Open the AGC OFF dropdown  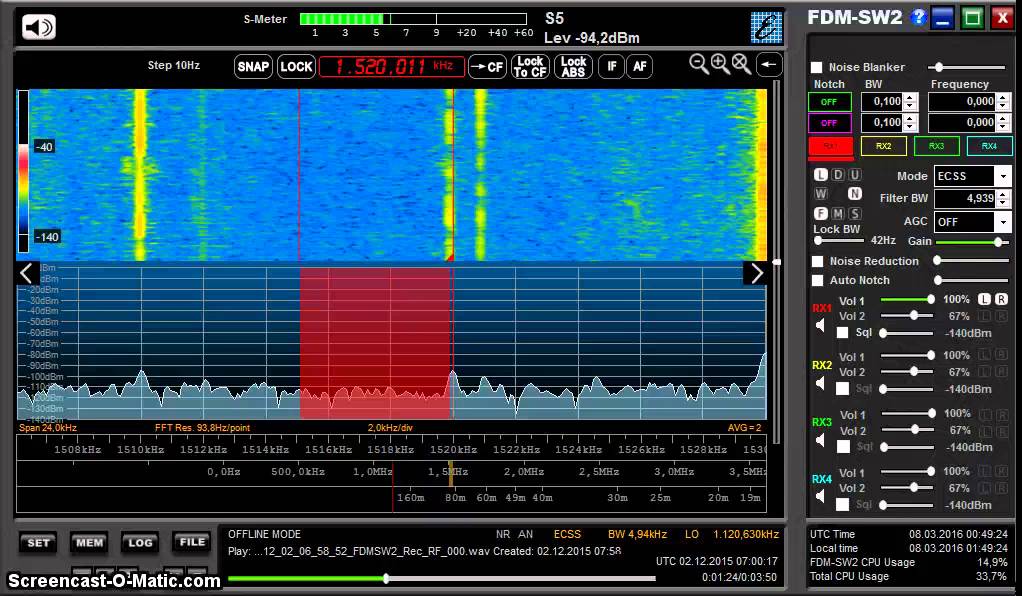coord(1003,222)
